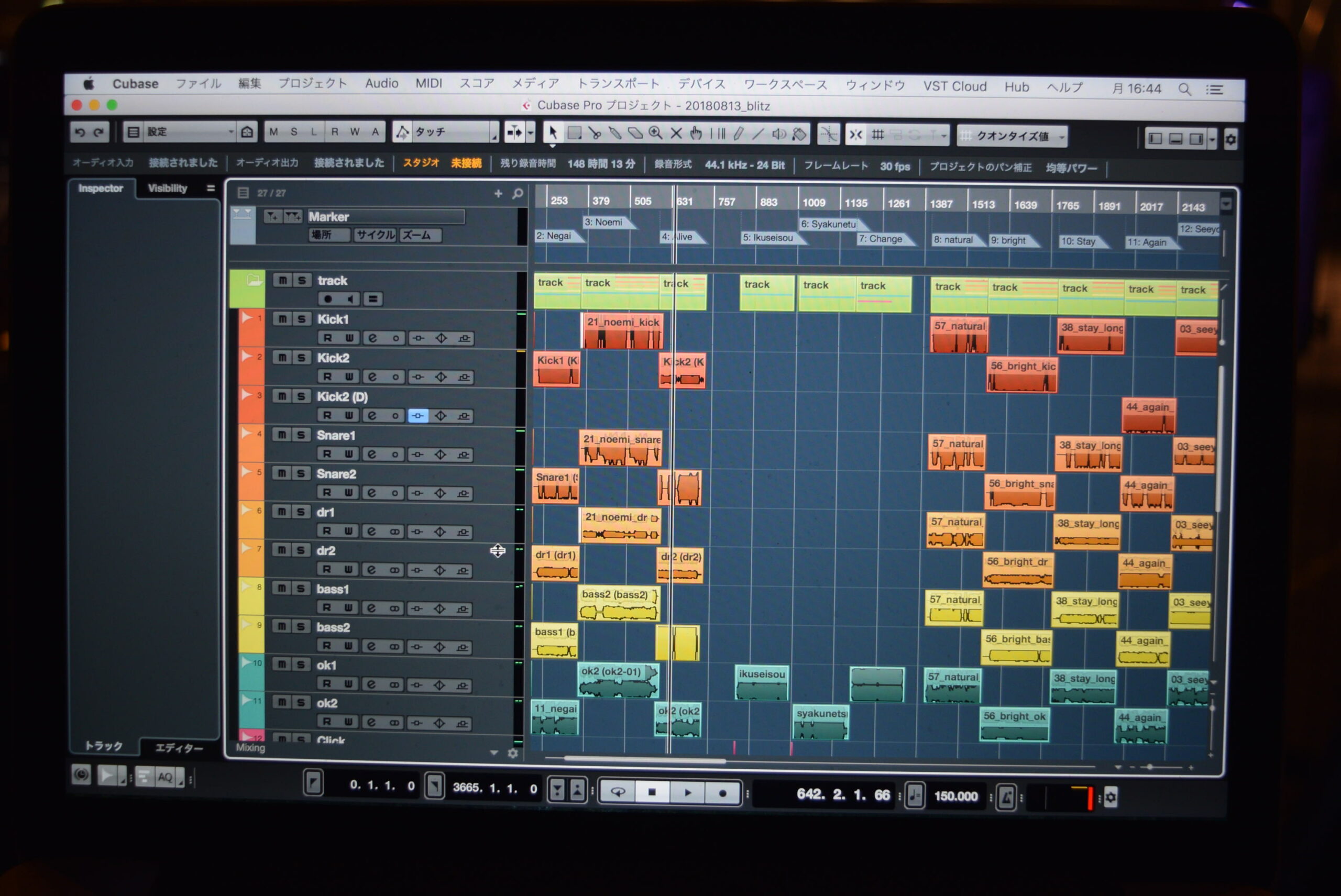Toggle Snap on/off in toolbar
Image resolution: width=1341 pixels, height=896 pixels.
click(855, 135)
